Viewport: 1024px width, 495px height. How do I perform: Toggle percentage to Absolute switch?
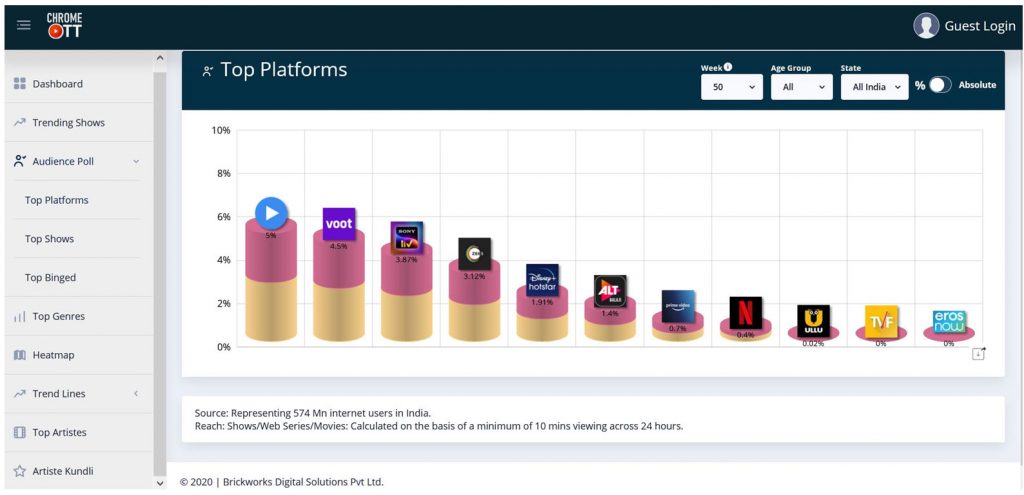tap(939, 85)
